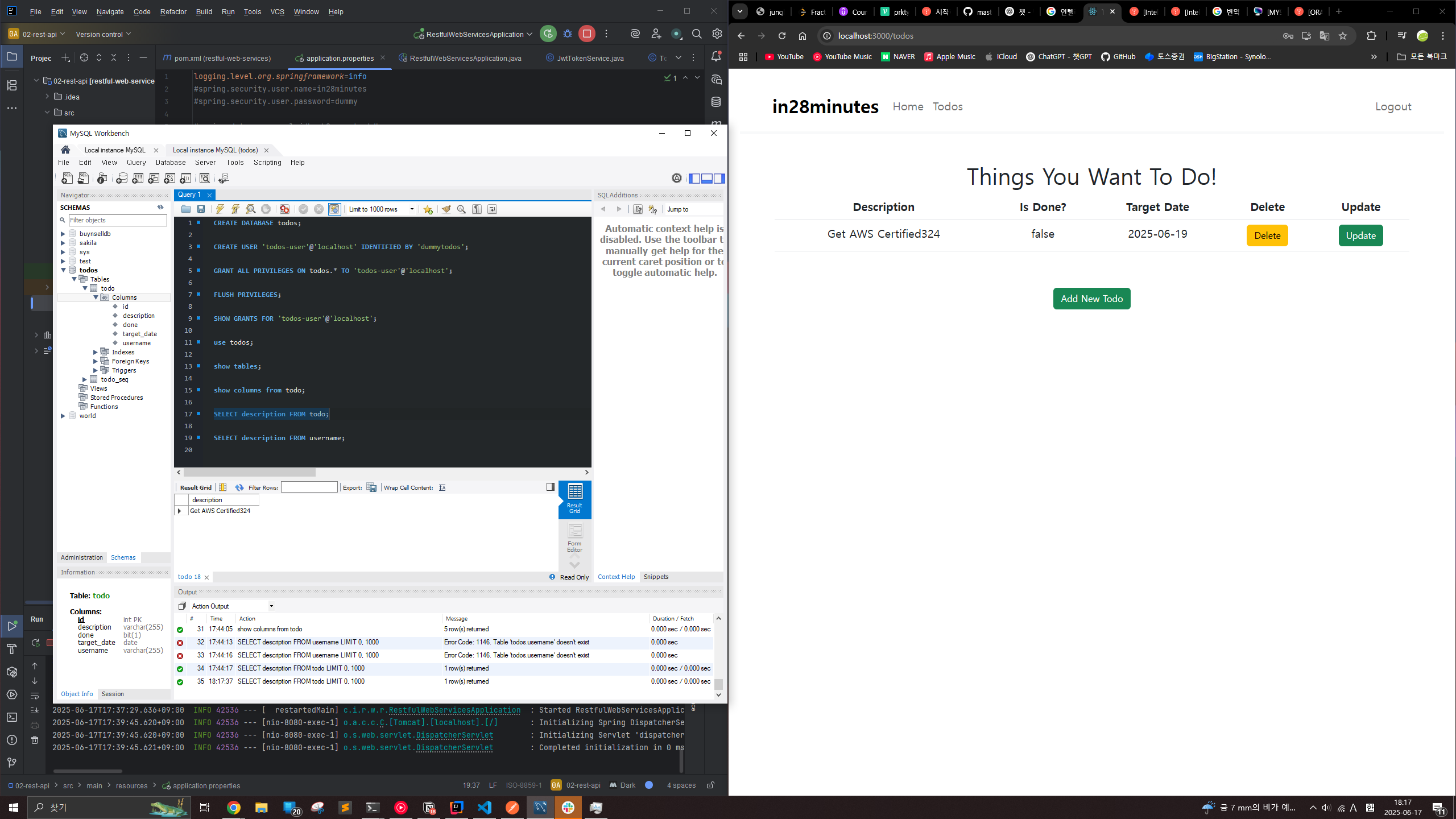The height and width of the screenshot is (819, 1456).
Task: Expand the sakila schema node
Action: (63, 243)
